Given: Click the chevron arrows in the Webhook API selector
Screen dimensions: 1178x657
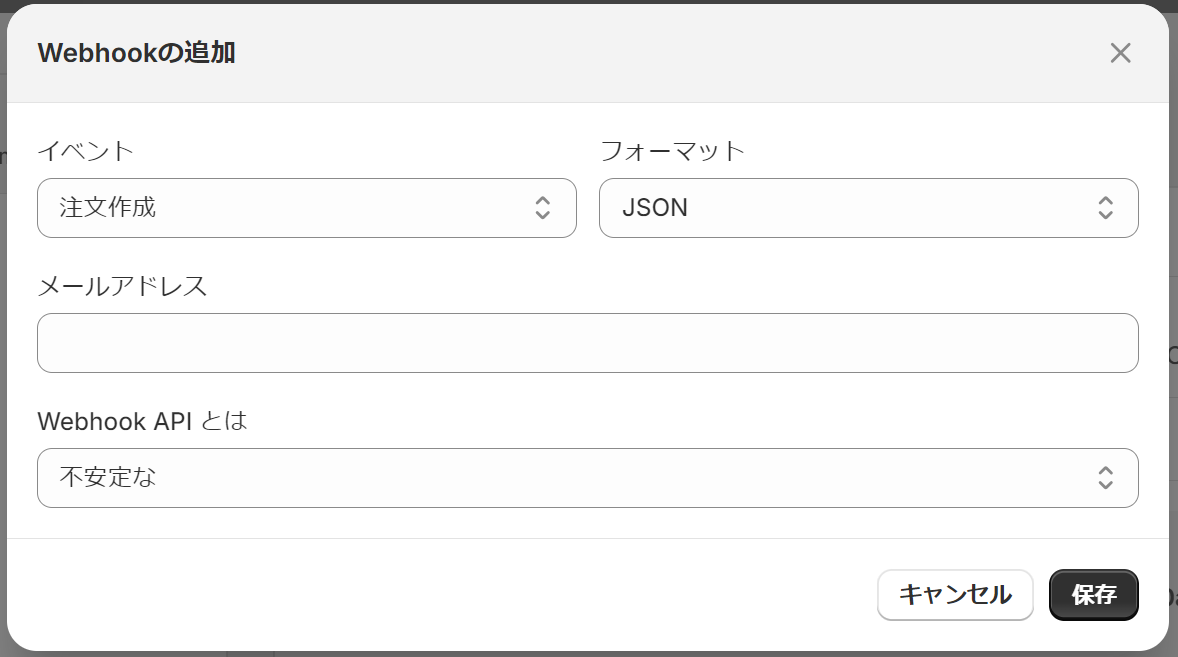Looking at the screenshot, I should click(x=1105, y=478).
